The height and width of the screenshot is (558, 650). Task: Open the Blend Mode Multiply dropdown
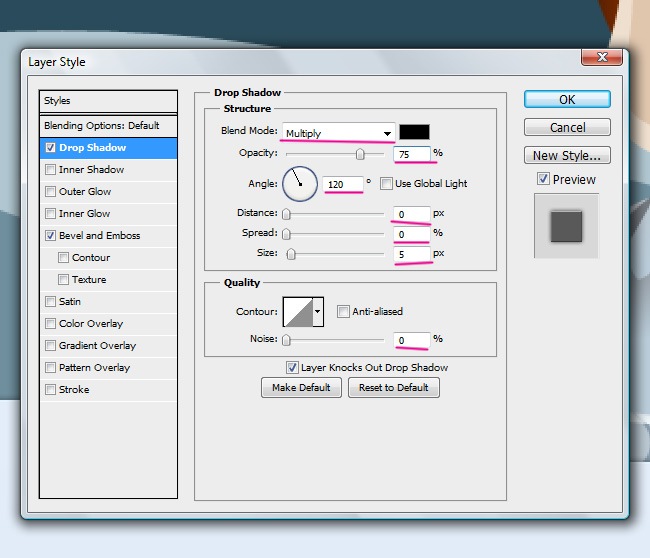[x=338, y=133]
